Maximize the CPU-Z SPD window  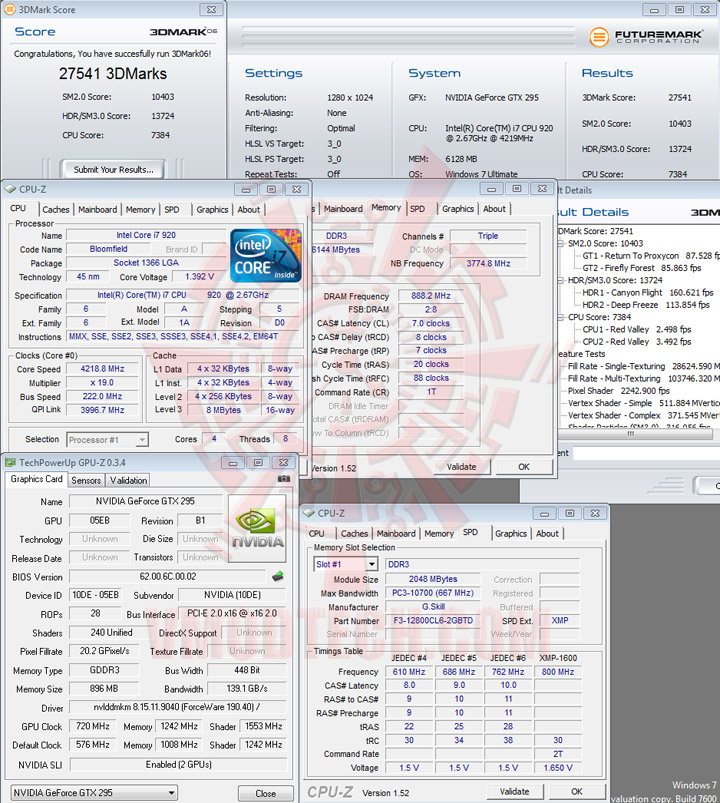[x=570, y=513]
